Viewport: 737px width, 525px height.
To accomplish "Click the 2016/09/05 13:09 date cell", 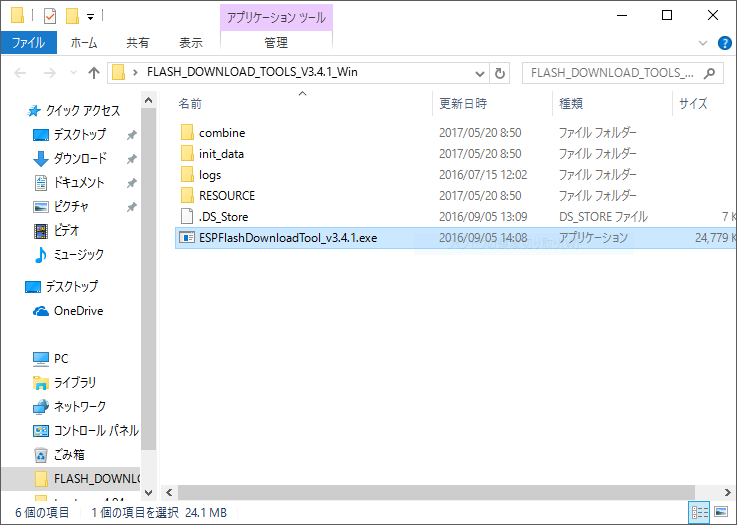I will pyautogui.click(x=483, y=217).
